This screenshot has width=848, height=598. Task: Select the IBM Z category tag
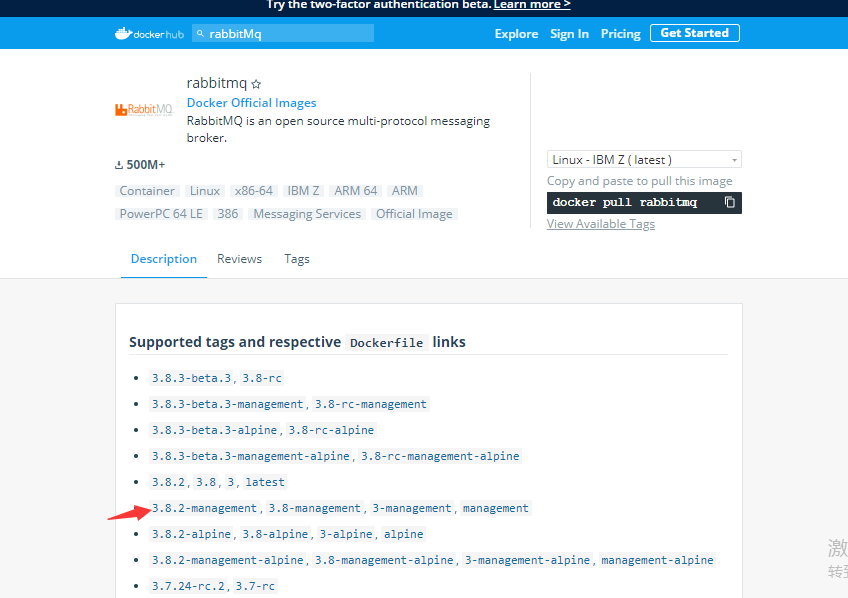tap(303, 191)
